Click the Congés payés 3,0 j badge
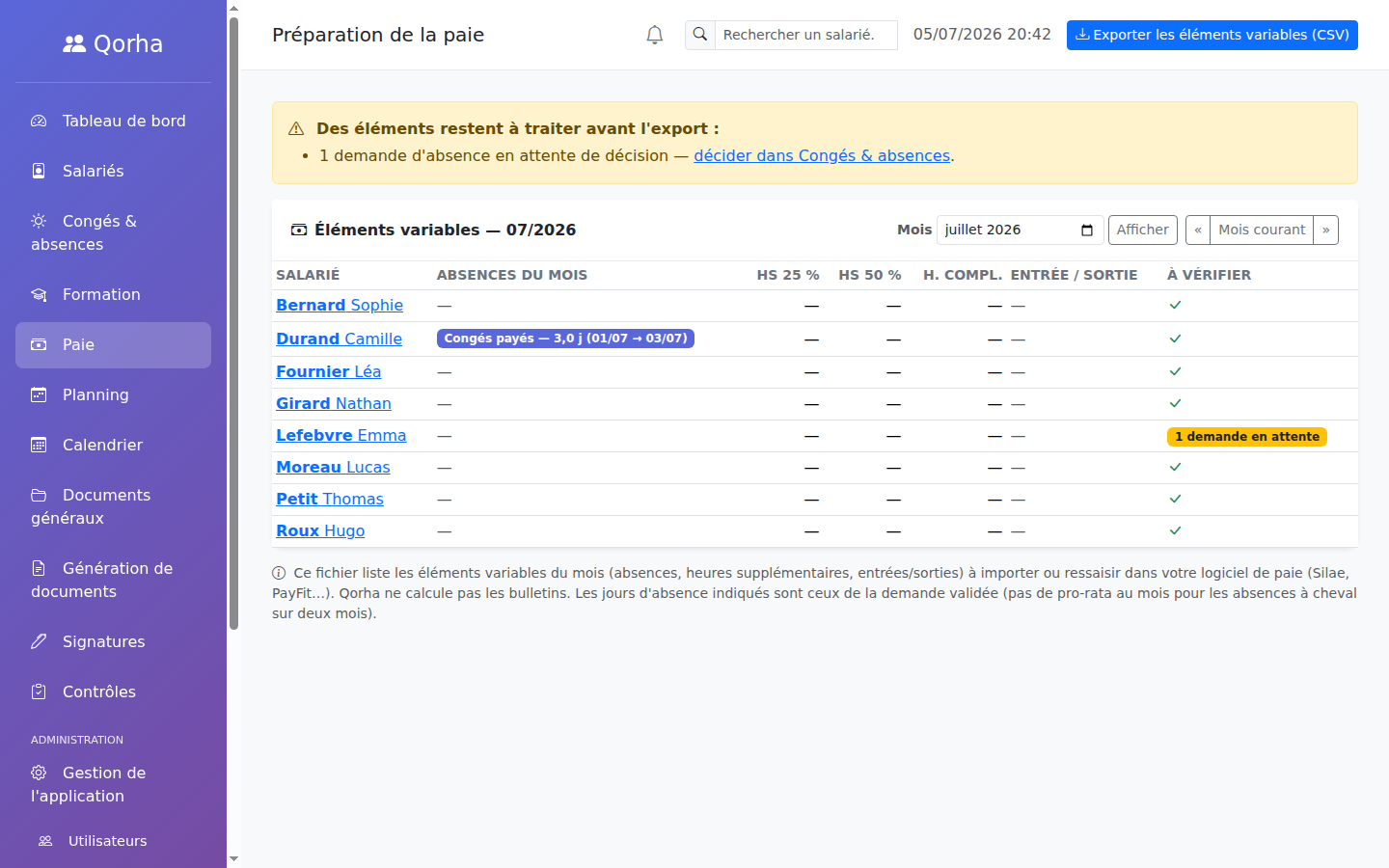Viewport: 1389px width, 868px height. click(x=565, y=339)
